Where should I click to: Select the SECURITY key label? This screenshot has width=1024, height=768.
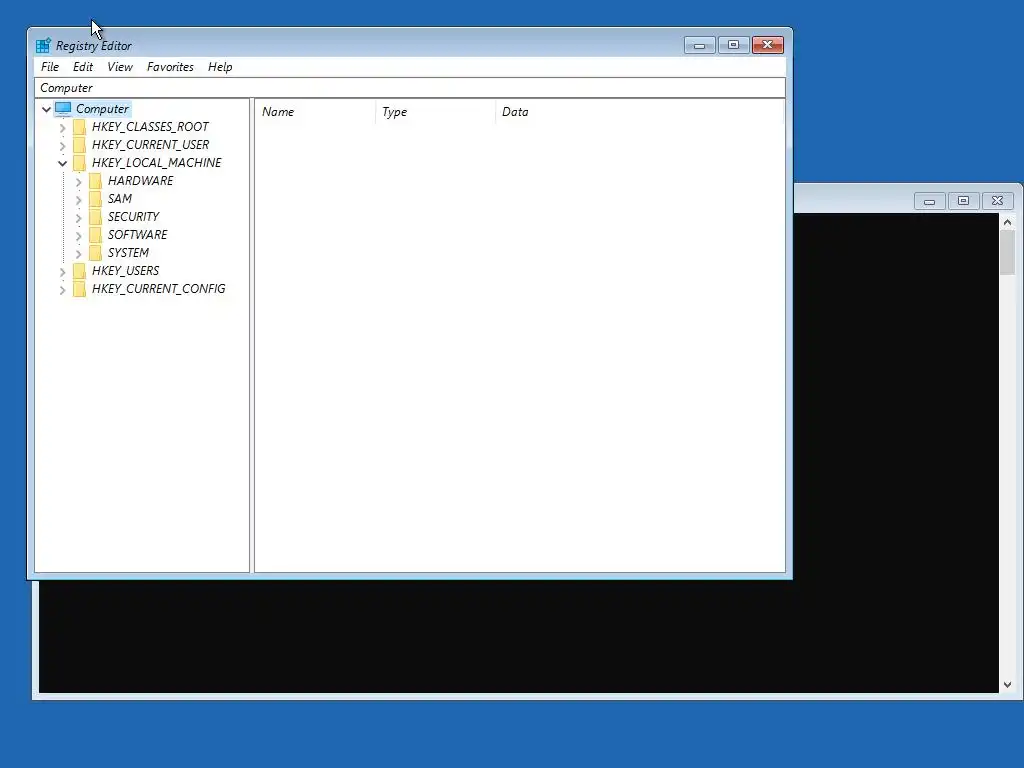[x=133, y=216]
